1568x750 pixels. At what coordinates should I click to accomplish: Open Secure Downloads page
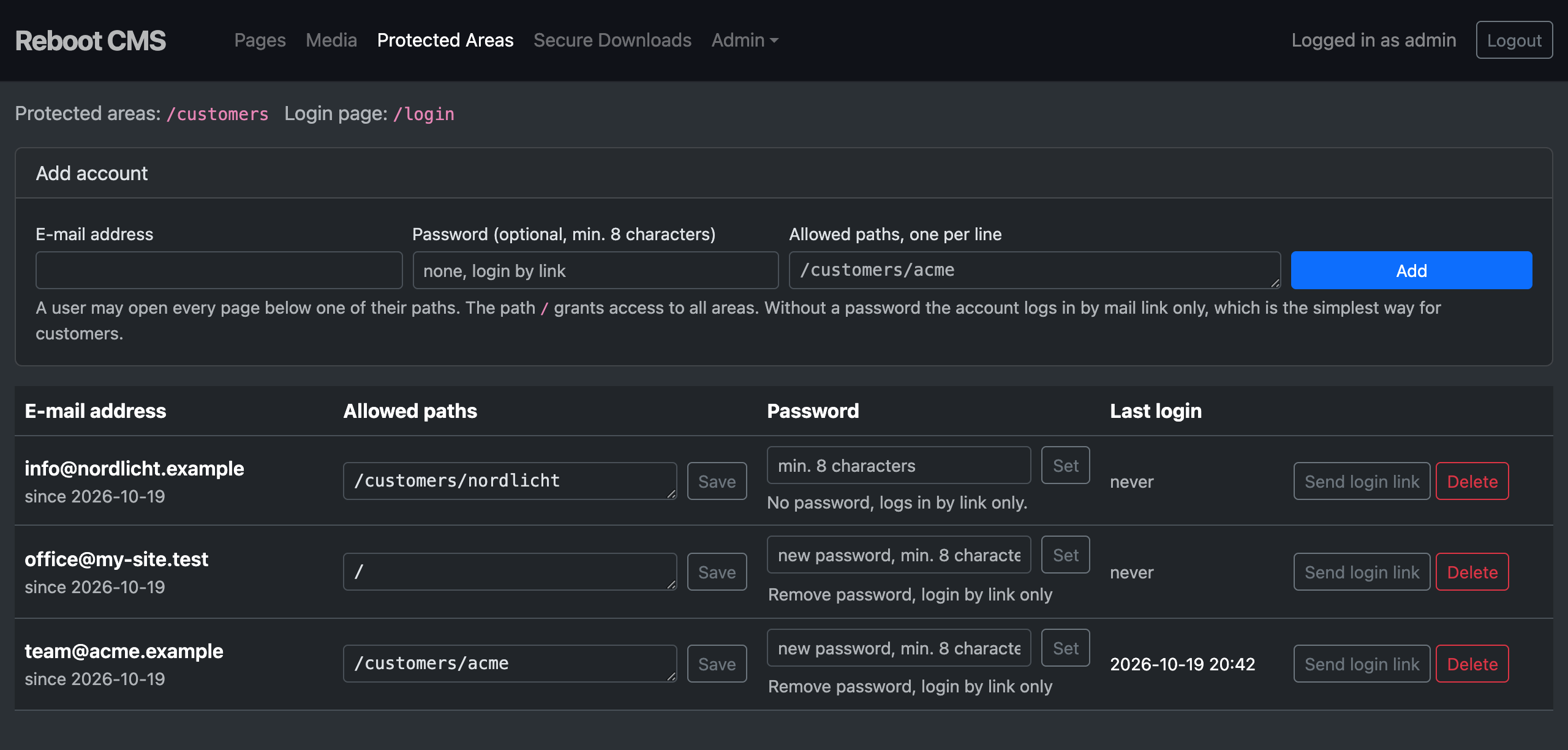(612, 40)
